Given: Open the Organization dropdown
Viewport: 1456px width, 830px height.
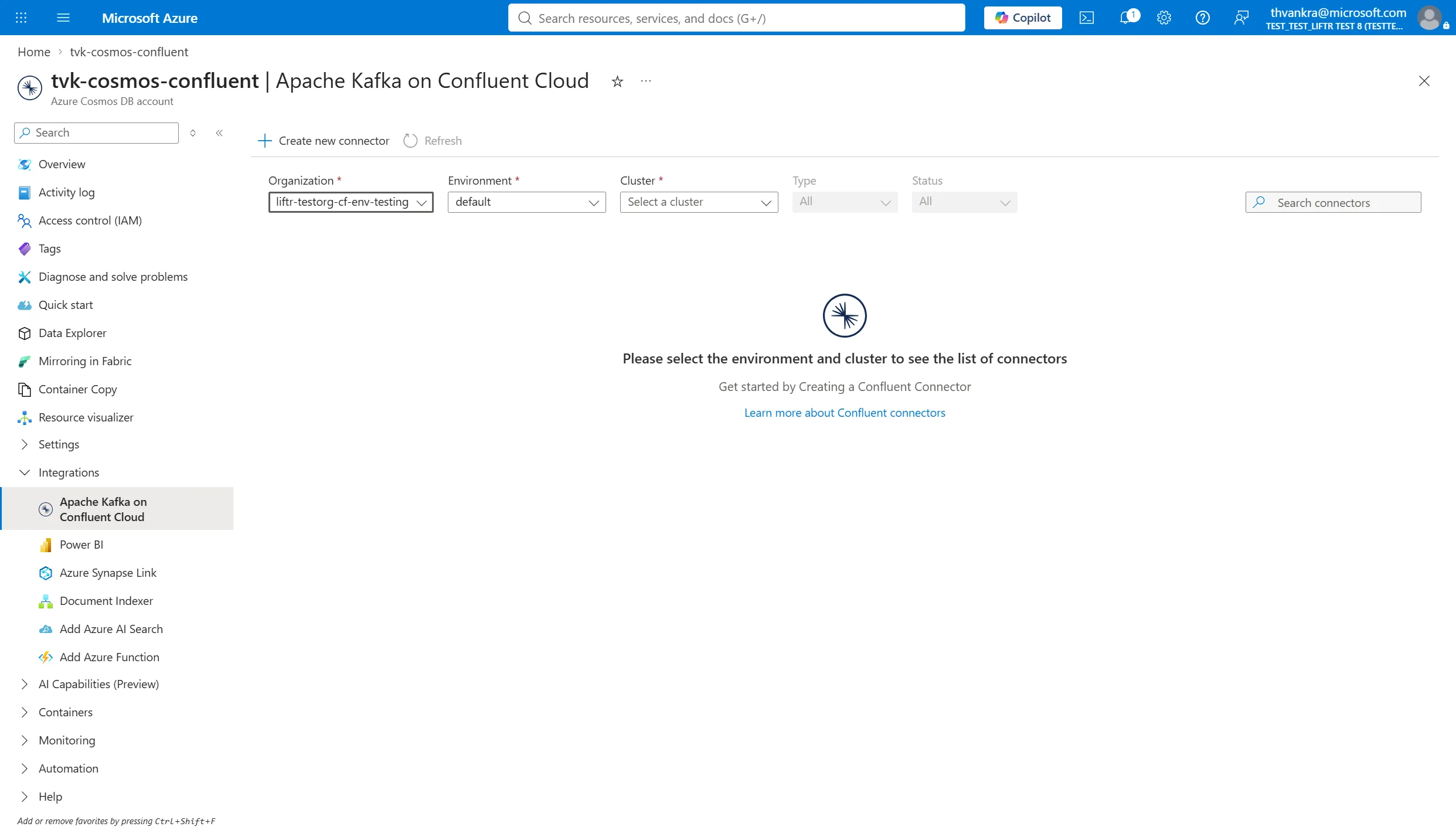Looking at the screenshot, I should pyautogui.click(x=351, y=202).
